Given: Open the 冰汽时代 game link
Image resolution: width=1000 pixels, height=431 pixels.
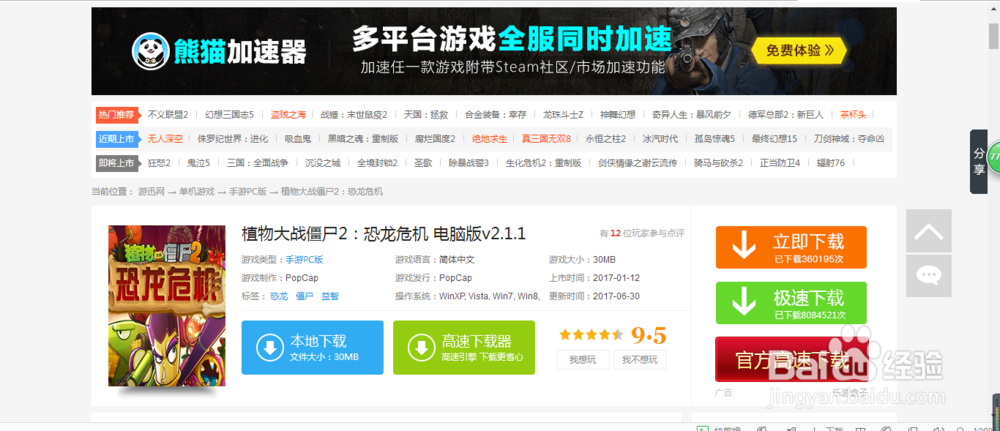Looking at the screenshot, I should 659,139.
